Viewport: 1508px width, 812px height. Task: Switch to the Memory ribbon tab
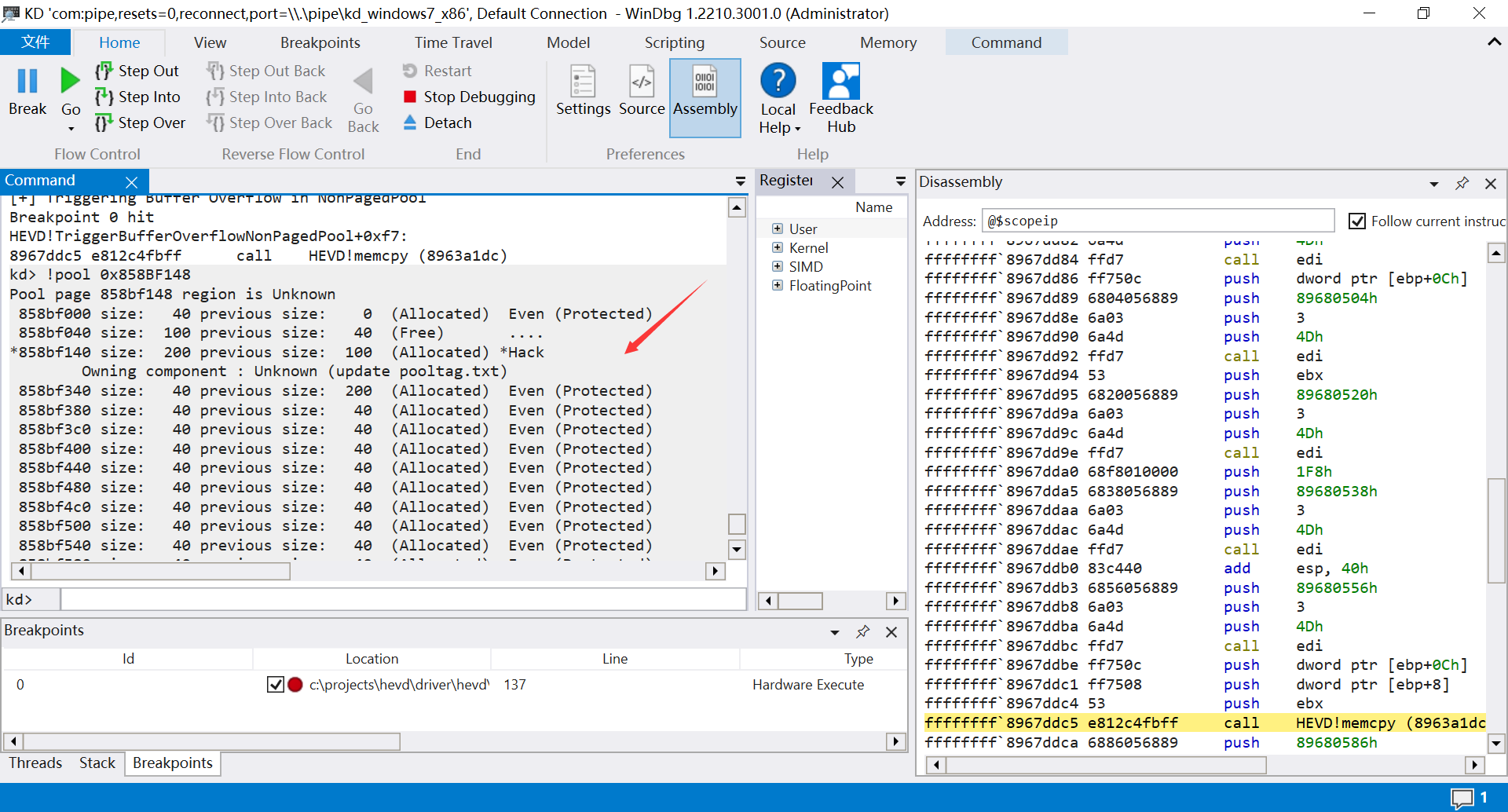pyautogui.click(x=888, y=42)
